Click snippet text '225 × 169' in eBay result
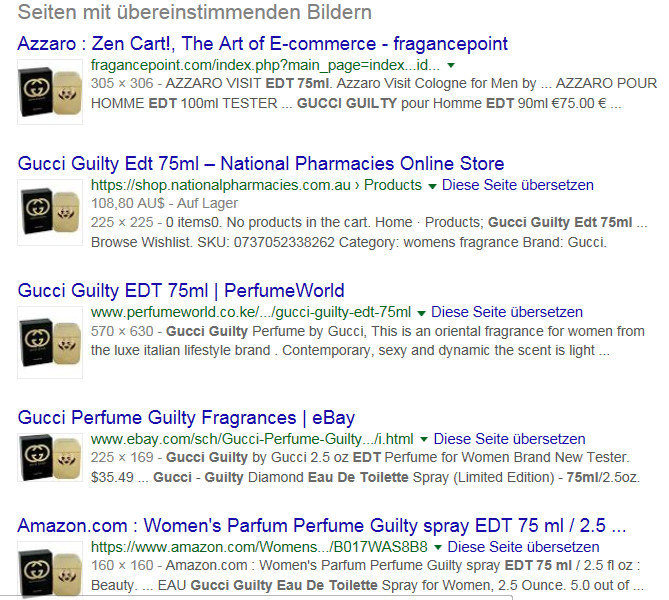 coord(122,457)
